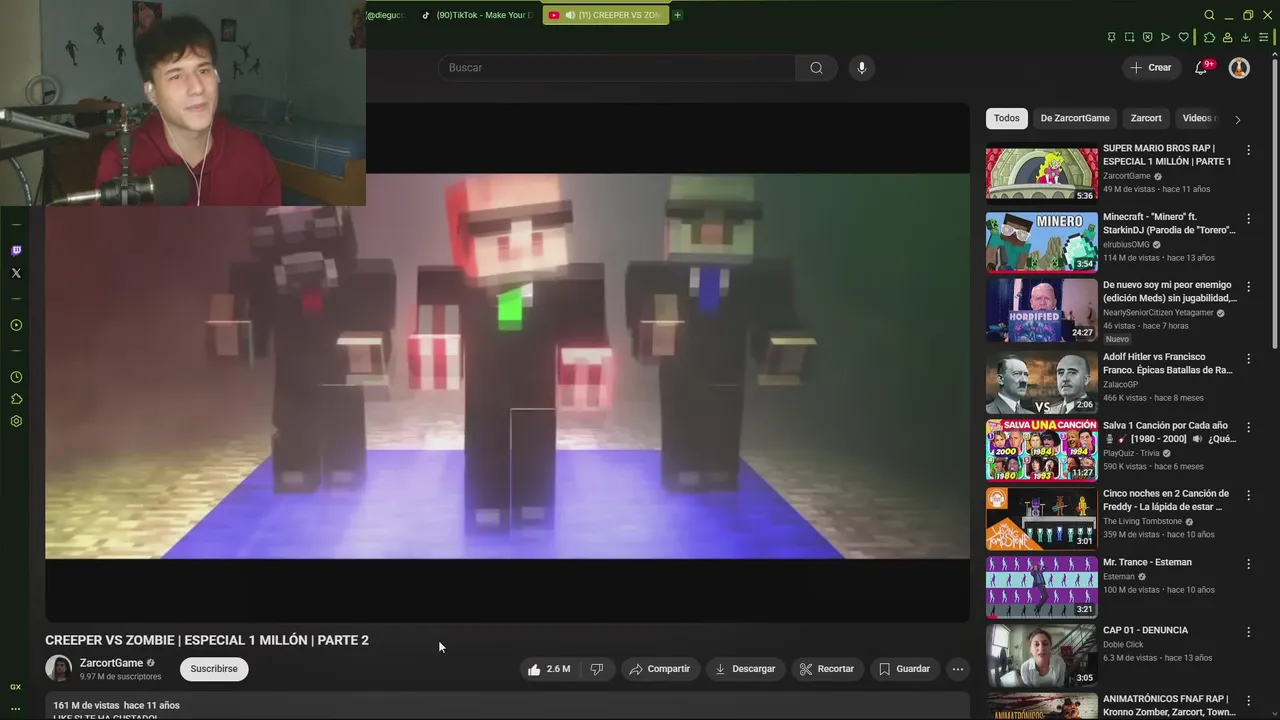Open Salva 1 Canción por Cada año thumbnail
1280x720 pixels.
(x=1041, y=451)
